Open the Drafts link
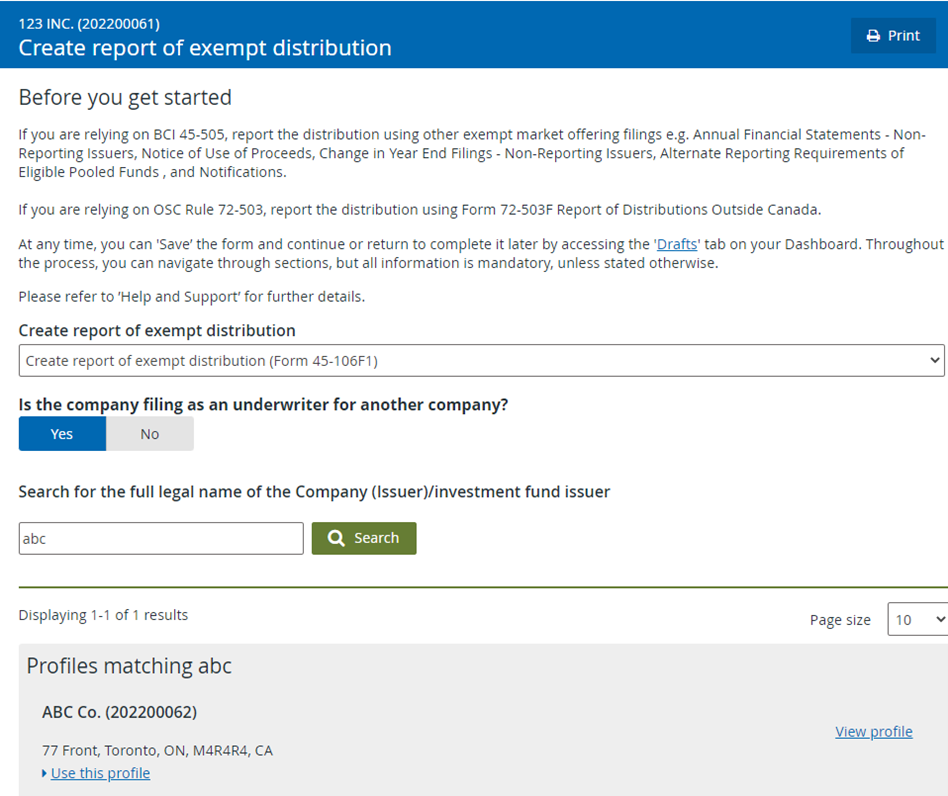 coord(677,244)
